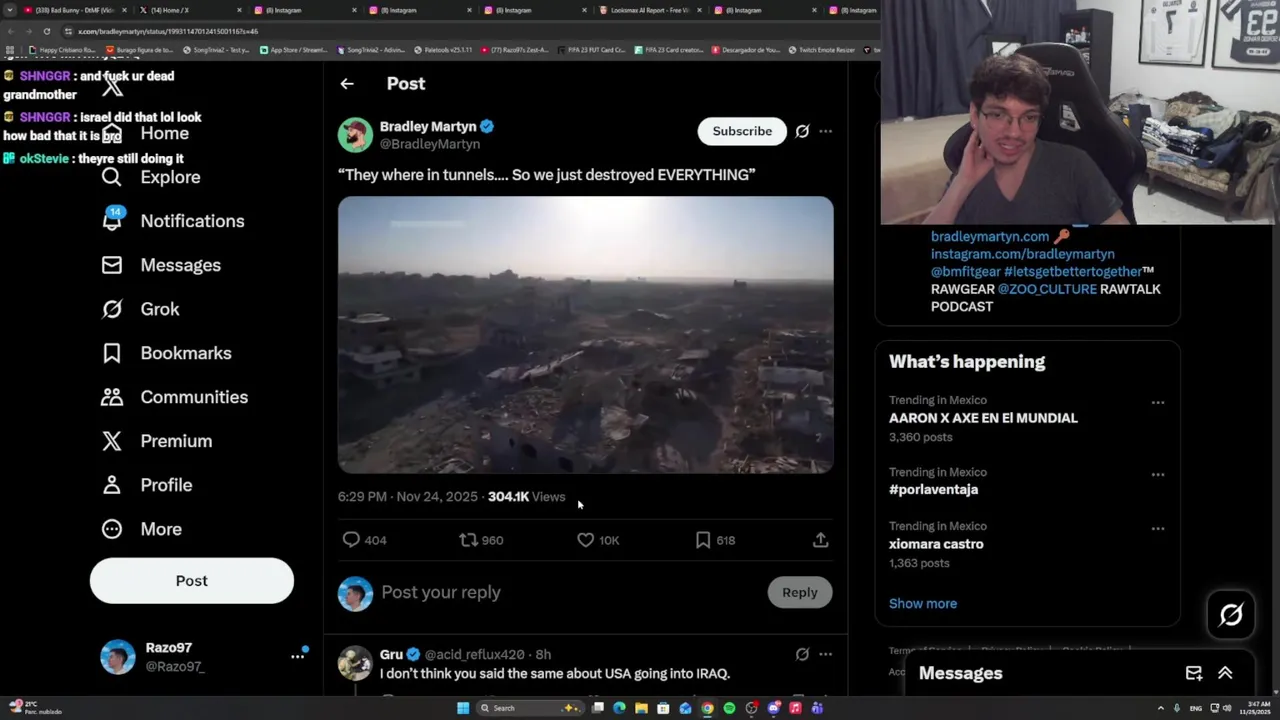Open Notifications in the sidebar
The height and width of the screenshot is (720, 1280).
coord(112,221)
